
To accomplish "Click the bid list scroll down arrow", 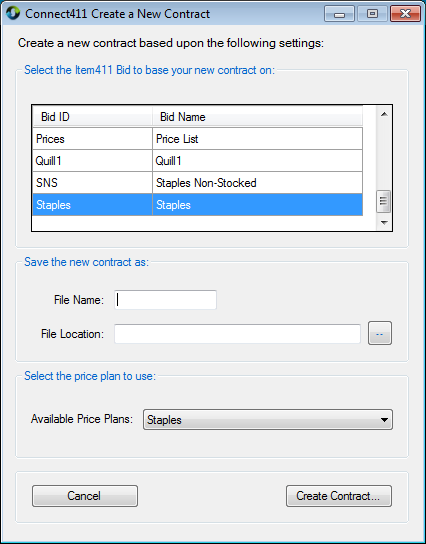I will 384,222.
